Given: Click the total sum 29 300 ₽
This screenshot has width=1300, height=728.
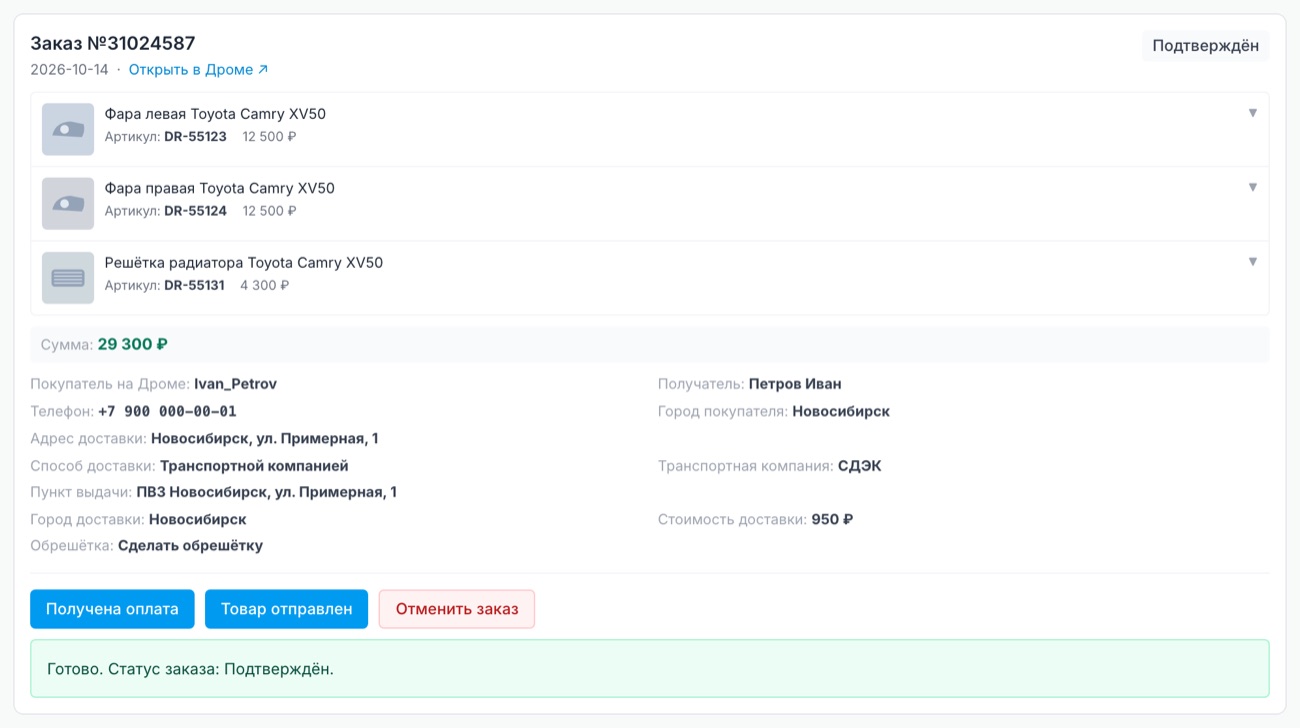Looking at the screenshot, I should 133,345.
